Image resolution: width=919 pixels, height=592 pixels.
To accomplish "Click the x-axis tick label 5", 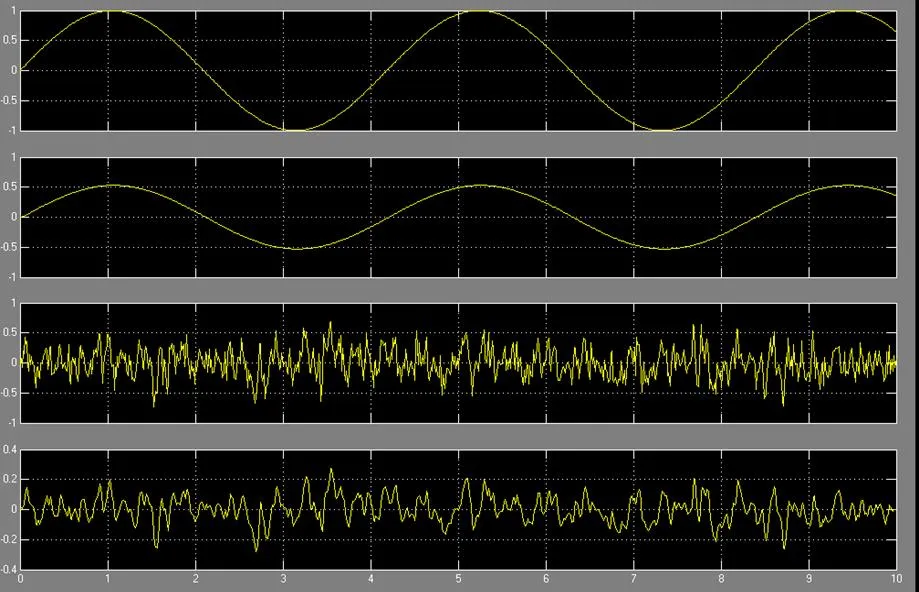I will coord(458,579).
